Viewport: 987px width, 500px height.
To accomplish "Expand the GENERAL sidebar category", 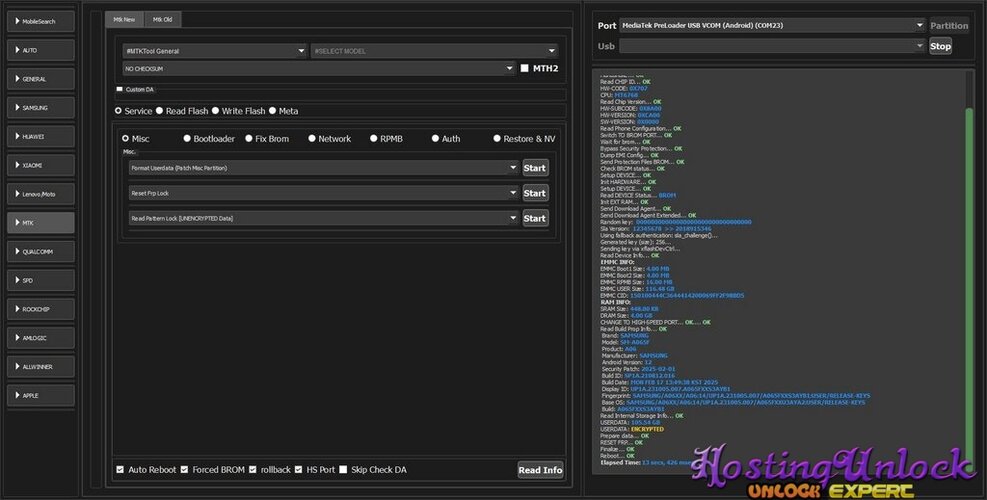I will coord(41,79).
